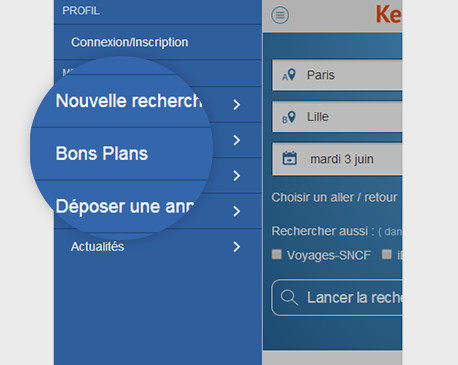The height and width of the screenshot is (365, 458).
Task: Enable the Voyages-SNCF checkbox
Action: coord(277,254)
